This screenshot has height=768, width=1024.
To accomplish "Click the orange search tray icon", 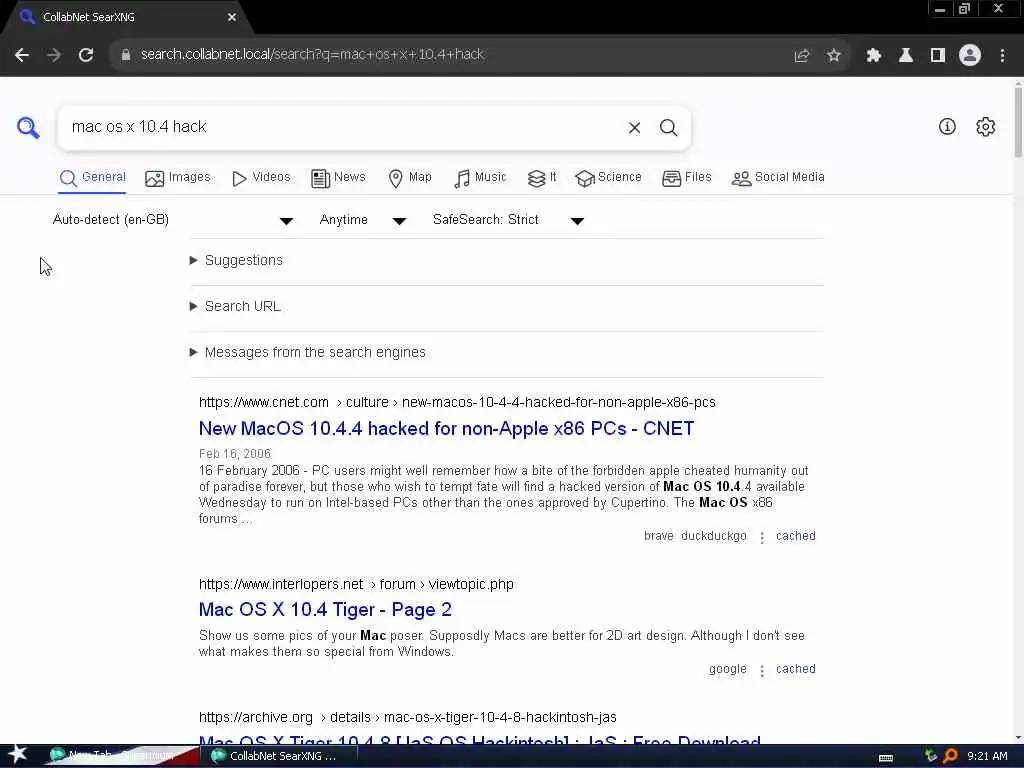I will (950, 756).
